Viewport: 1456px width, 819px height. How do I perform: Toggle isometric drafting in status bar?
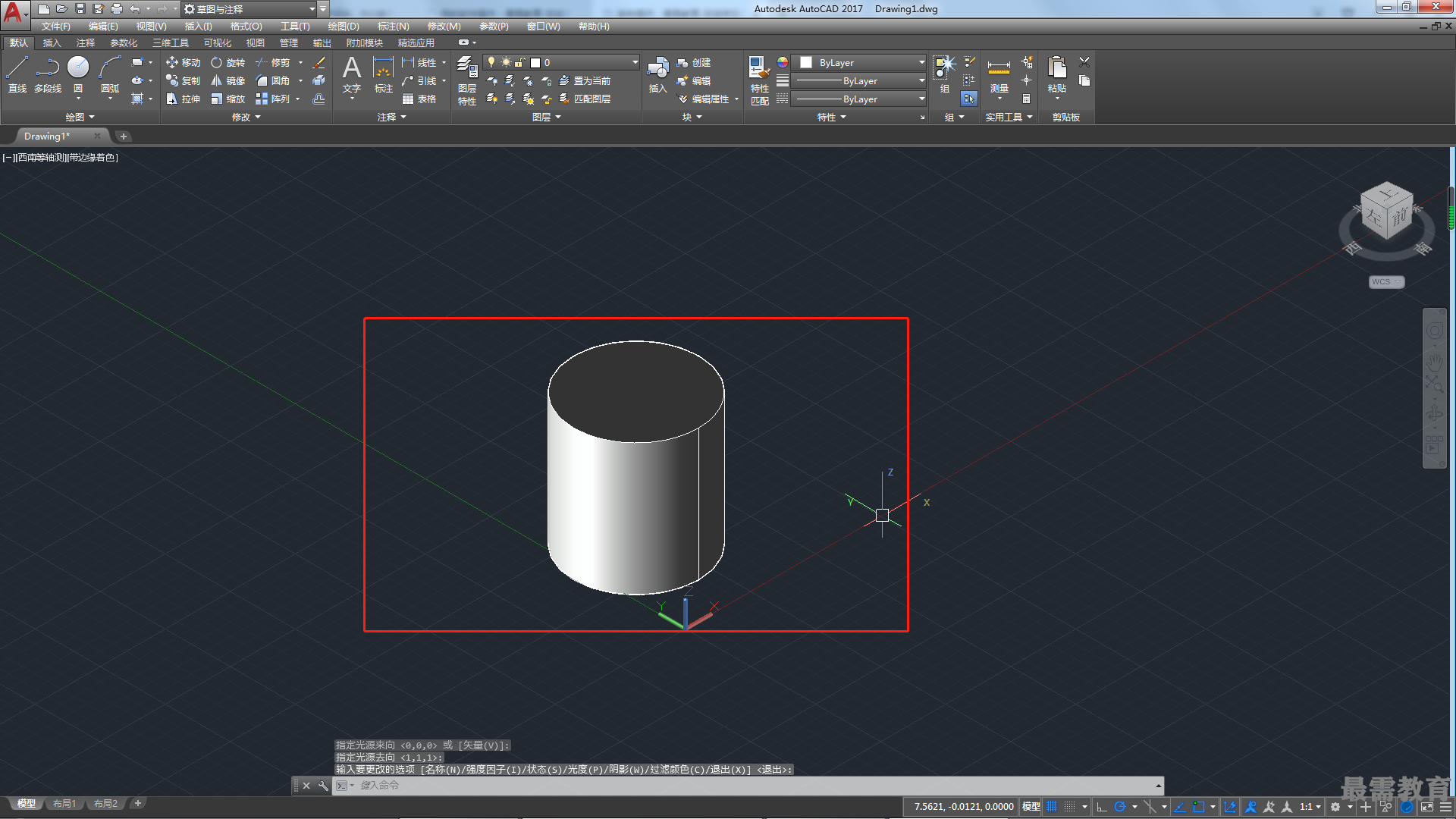(x=1150, y=807)
